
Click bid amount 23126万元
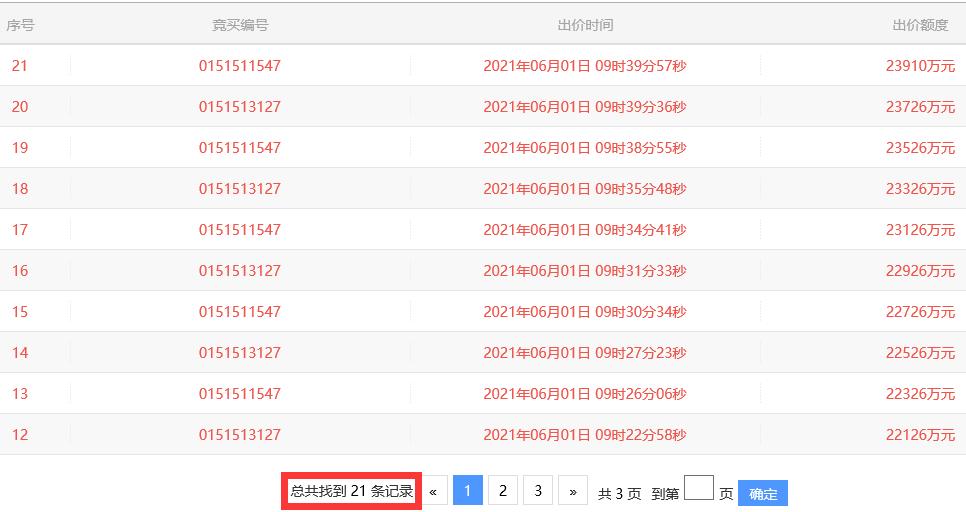pyautogui.click(x=920, y=230)
